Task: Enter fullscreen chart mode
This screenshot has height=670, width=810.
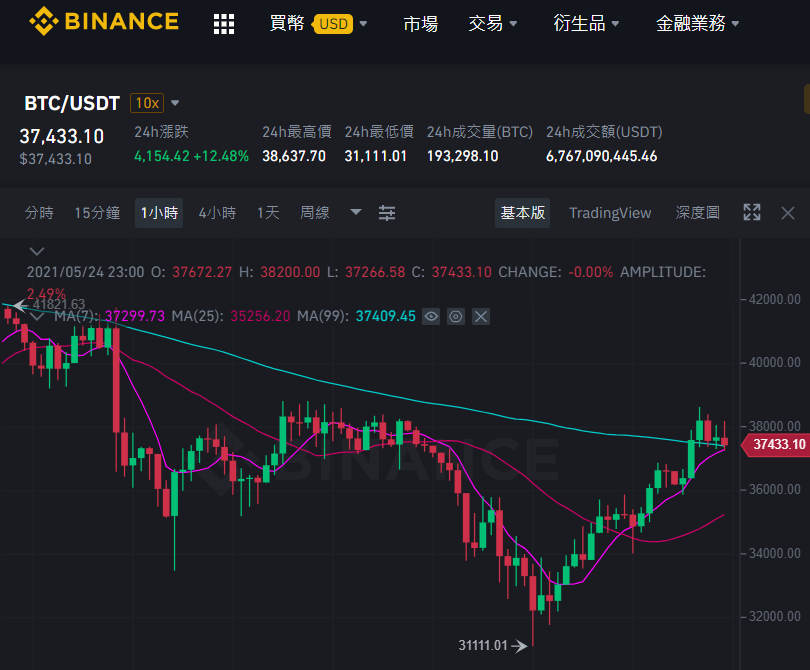Action: [x=752, y=212]
